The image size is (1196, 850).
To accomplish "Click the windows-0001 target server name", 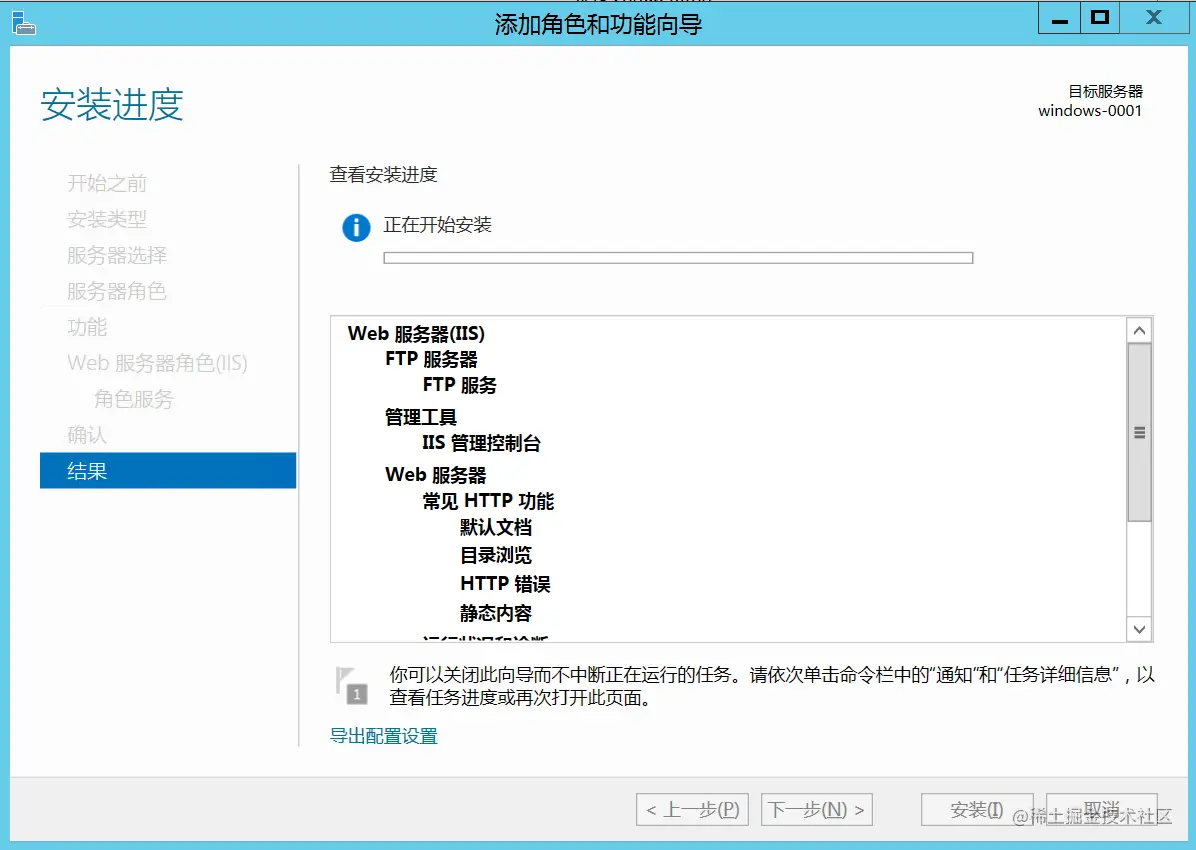I will (x=1090, y=111).
